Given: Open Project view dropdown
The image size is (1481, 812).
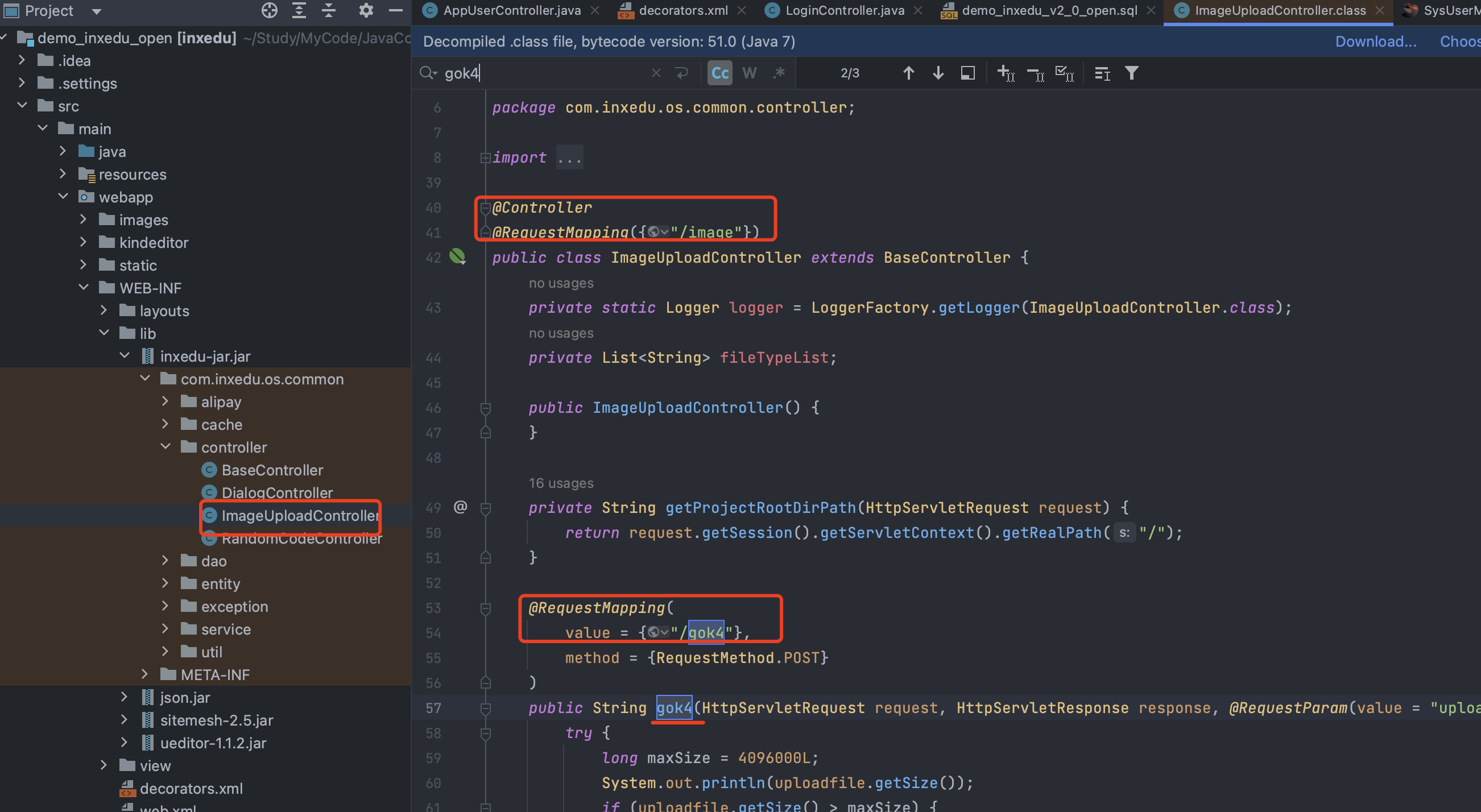Looking at the screenshot, I should tap(96, 11).
